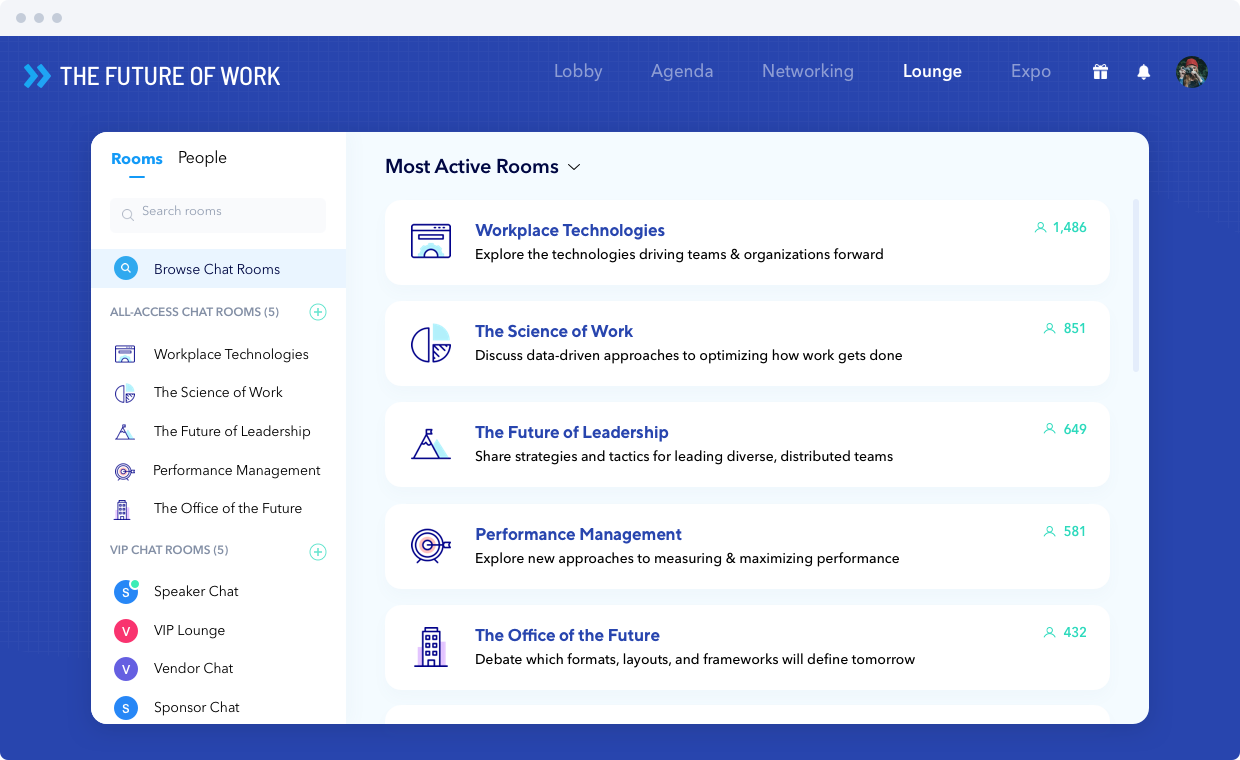This screenshot has width=1240, height=760.
Task: Click the notifications bell icon
Action: 1143,72
